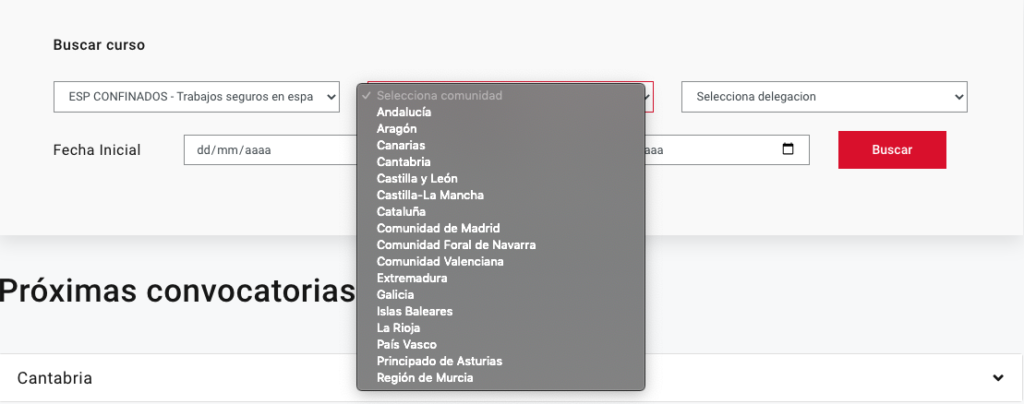Image resolution: width=1024 pixels, height=404 pixels.
Task: Select Galicia in the dropdown
Action: click(395, 295)
